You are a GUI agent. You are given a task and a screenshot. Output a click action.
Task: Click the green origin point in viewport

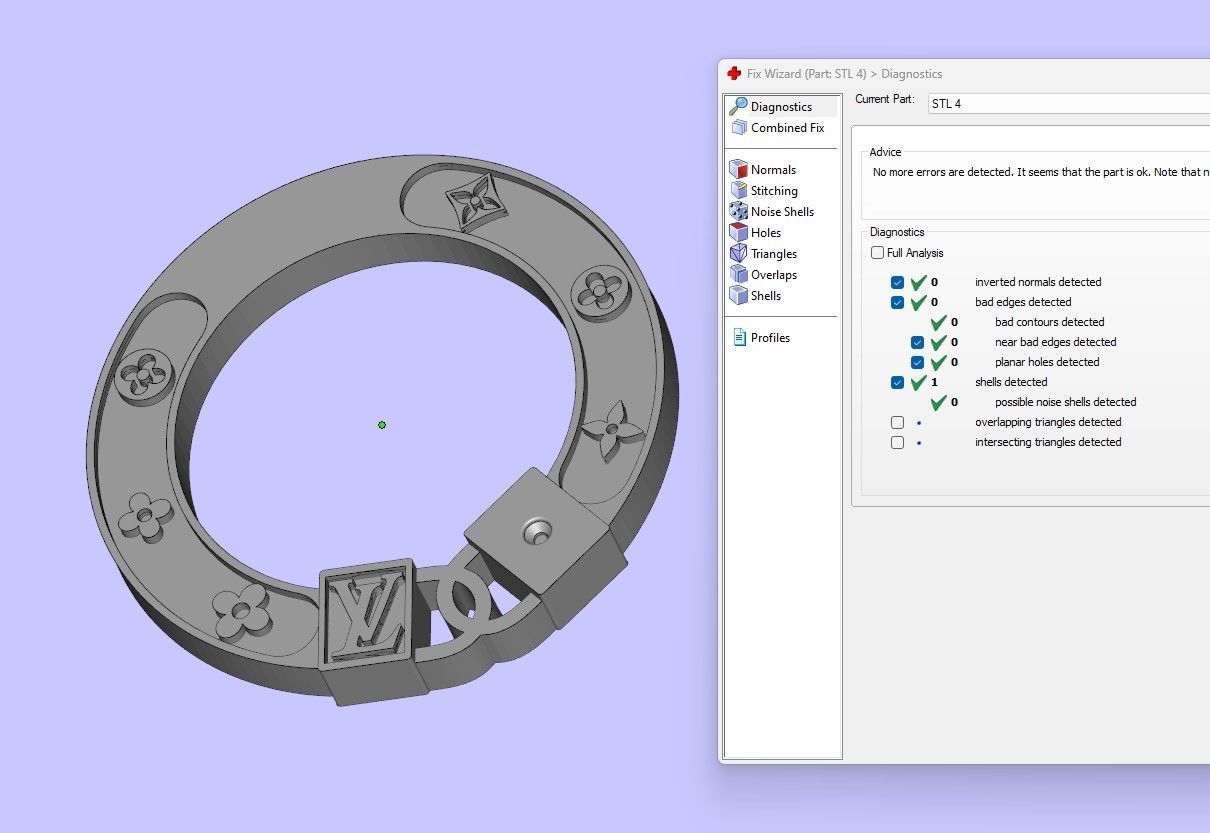click(382, 425)
